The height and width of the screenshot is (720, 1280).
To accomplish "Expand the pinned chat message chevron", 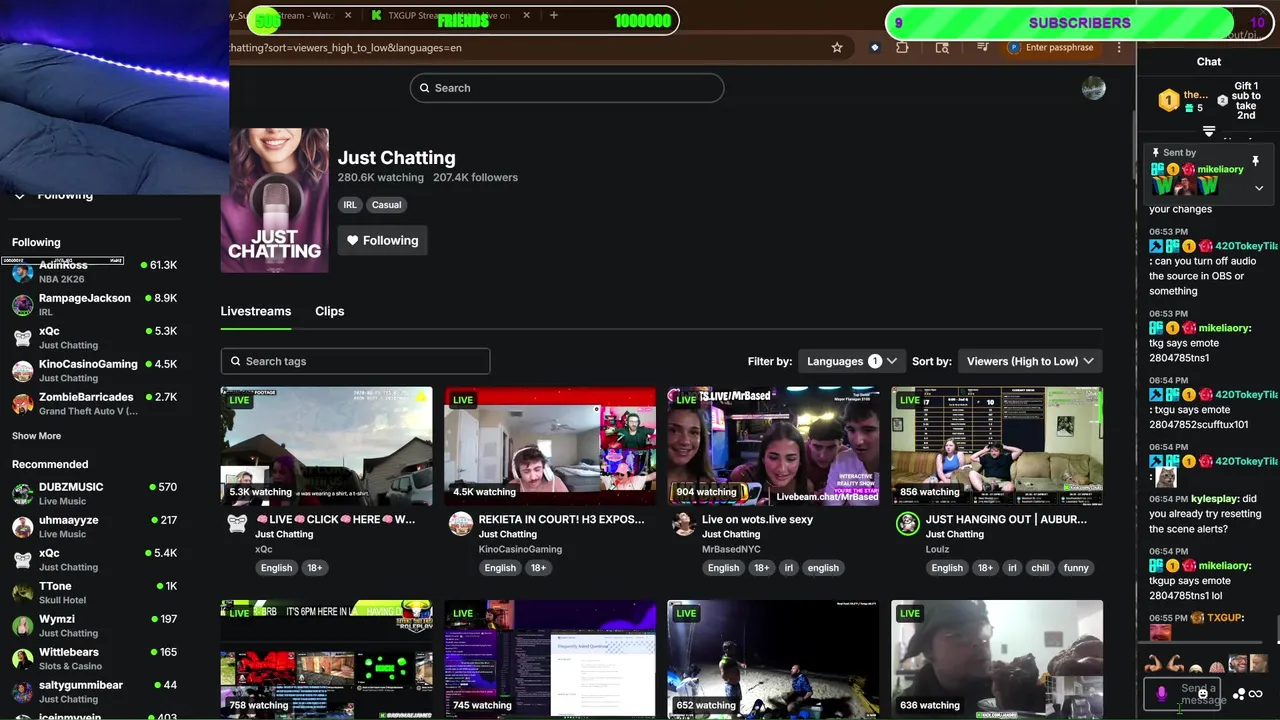I will (1259, 188).
